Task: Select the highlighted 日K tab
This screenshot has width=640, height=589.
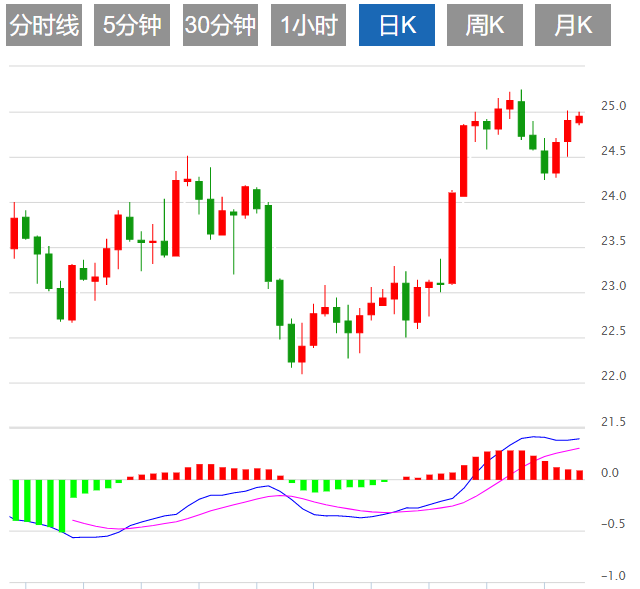Action: 396,27
